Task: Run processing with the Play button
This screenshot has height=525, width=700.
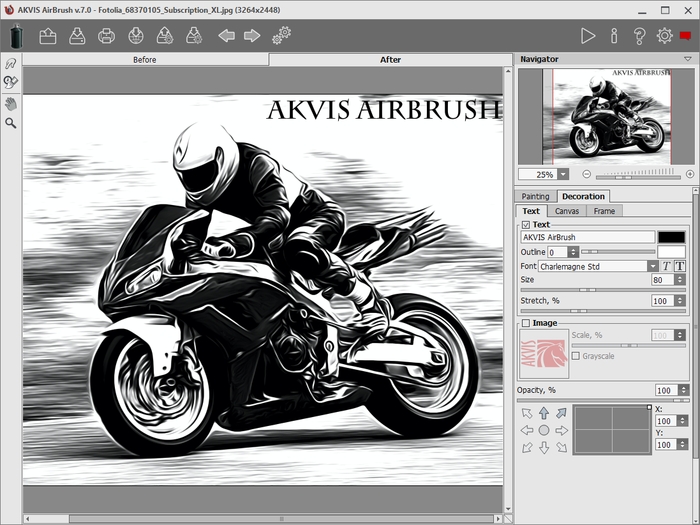Action: [588, 36]
